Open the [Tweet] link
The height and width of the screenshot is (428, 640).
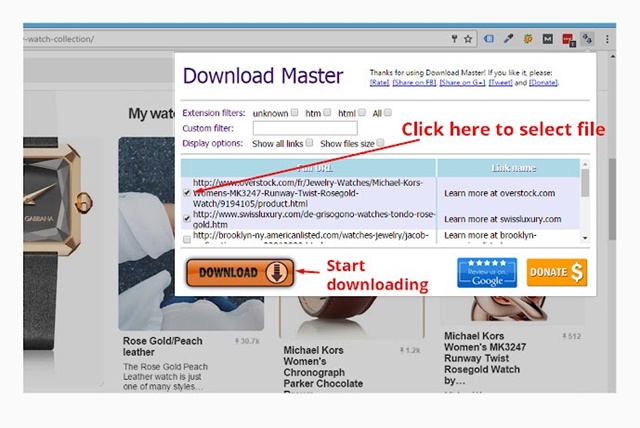500,83
